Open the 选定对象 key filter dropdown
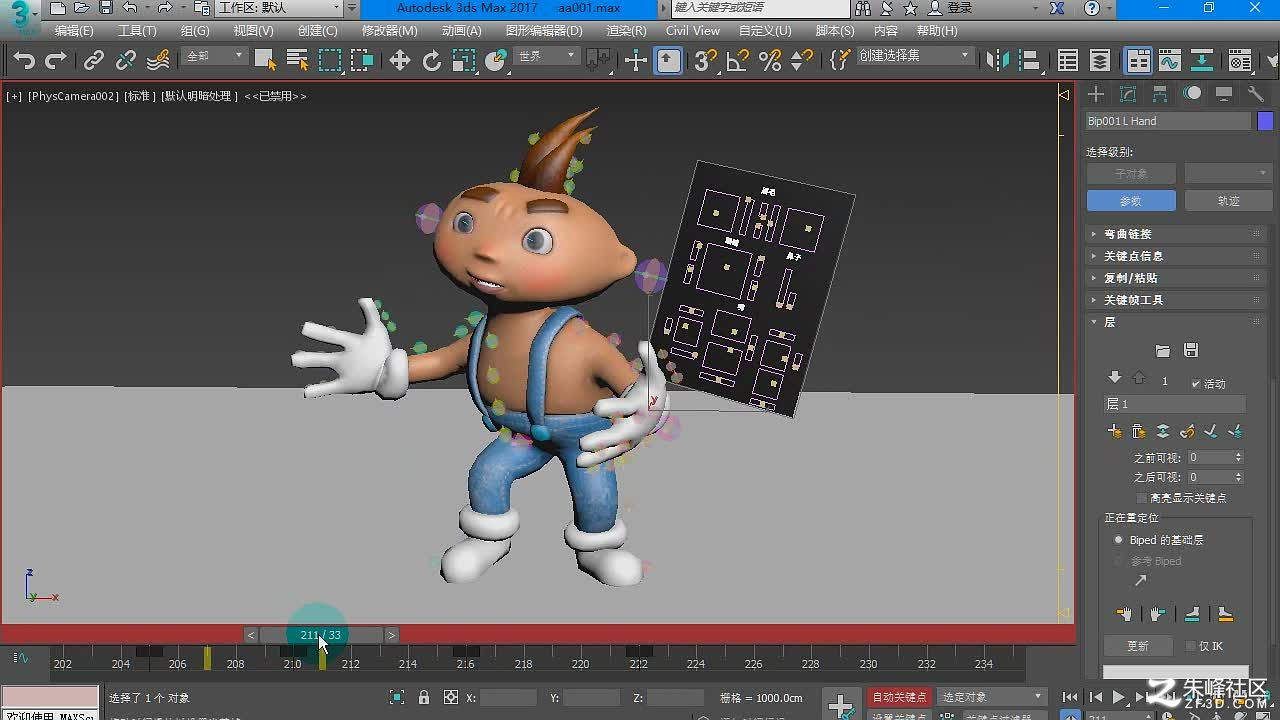The width and height of the screenshot is (1280, 720). click(x=992, y=697)
